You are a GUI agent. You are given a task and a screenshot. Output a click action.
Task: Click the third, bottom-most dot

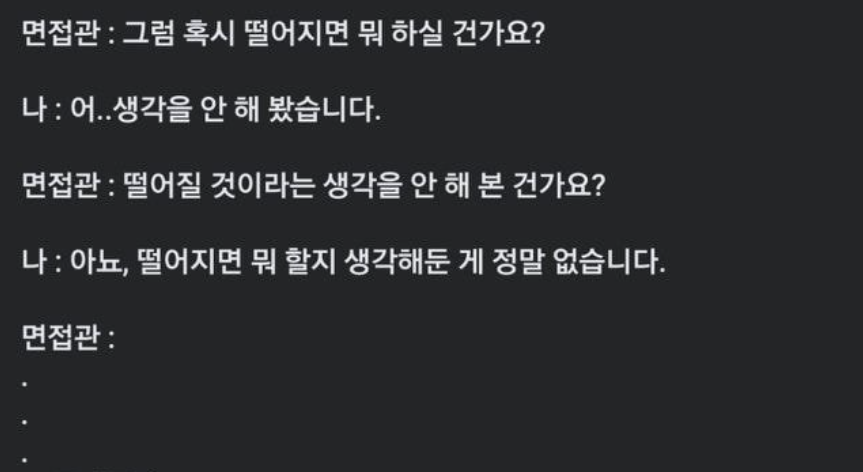[x=25, y=460]
